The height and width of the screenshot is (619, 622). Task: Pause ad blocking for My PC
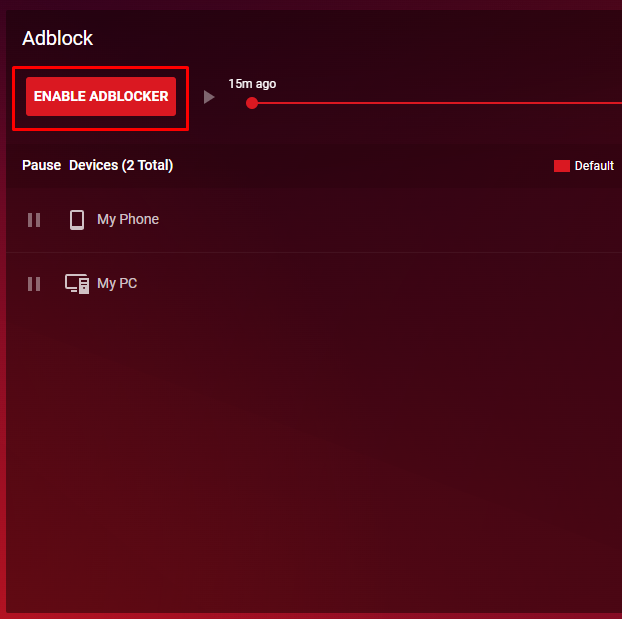tap(34, 284)
